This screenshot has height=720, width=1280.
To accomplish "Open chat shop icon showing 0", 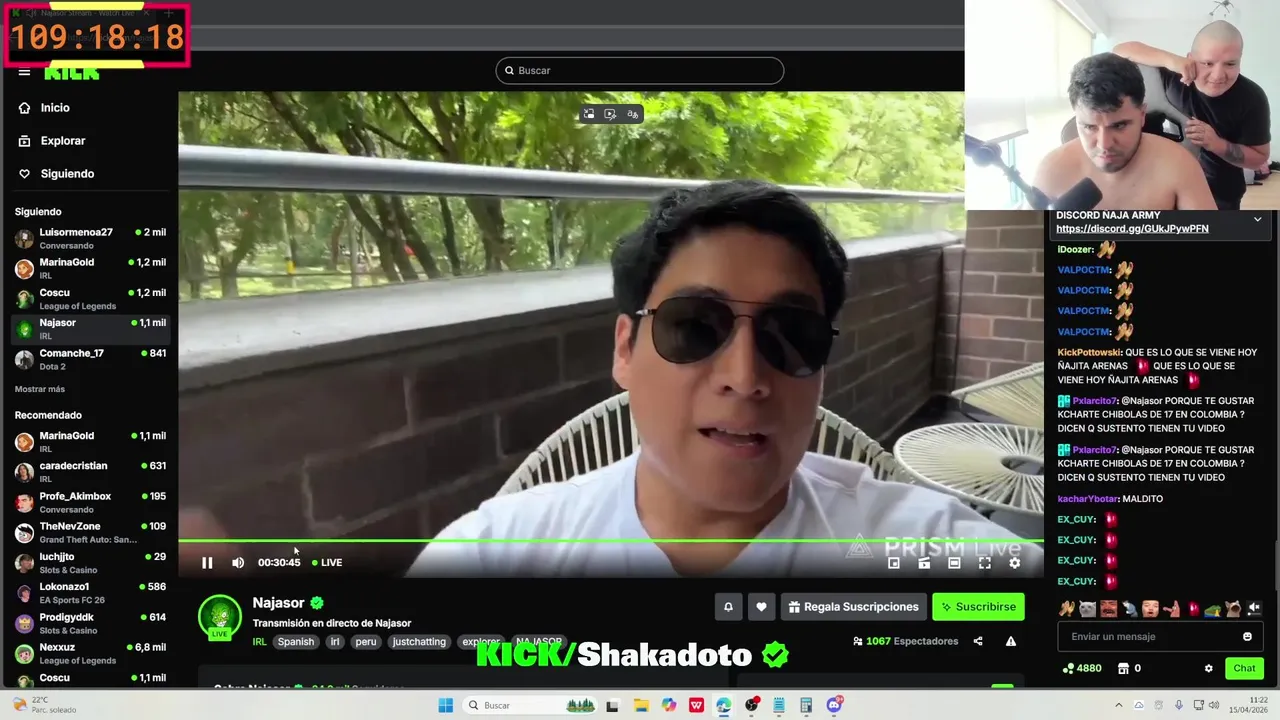I will tap(1129, 668).
